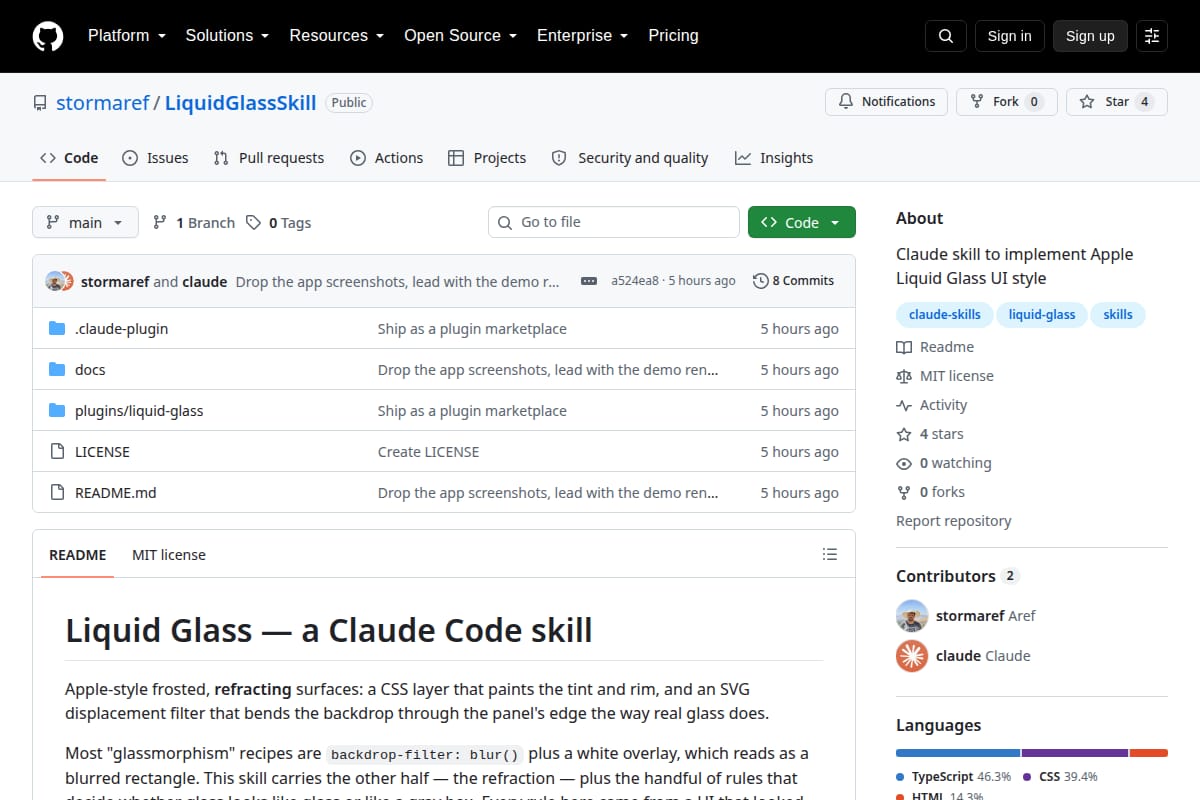Viewport: 1200px width, 800px height.
Task: Open the appearance settings icon button
Action: tap(1152, 36)
